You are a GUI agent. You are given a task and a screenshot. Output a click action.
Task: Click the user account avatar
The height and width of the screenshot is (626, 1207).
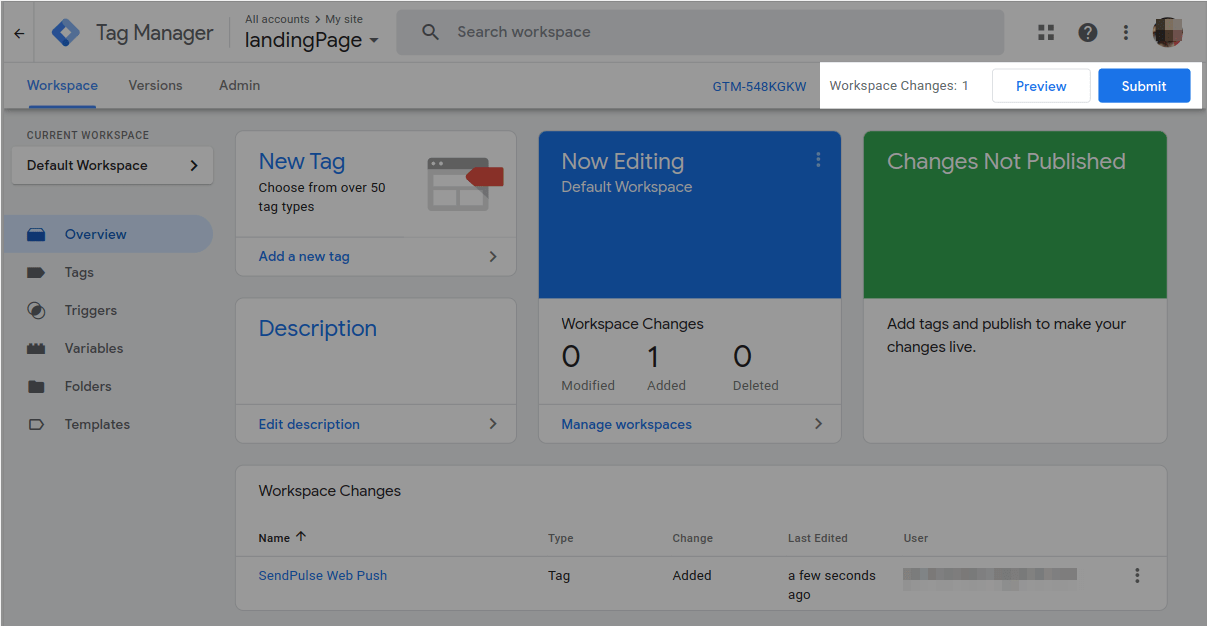[x=1169, y=32]
